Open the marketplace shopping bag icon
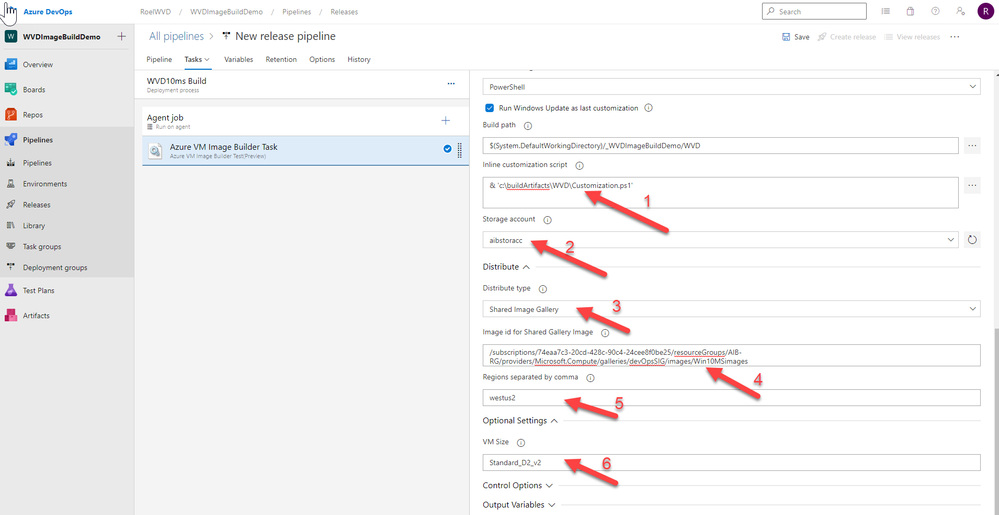This screenshot has height=515, width=999. click(910, 11)
